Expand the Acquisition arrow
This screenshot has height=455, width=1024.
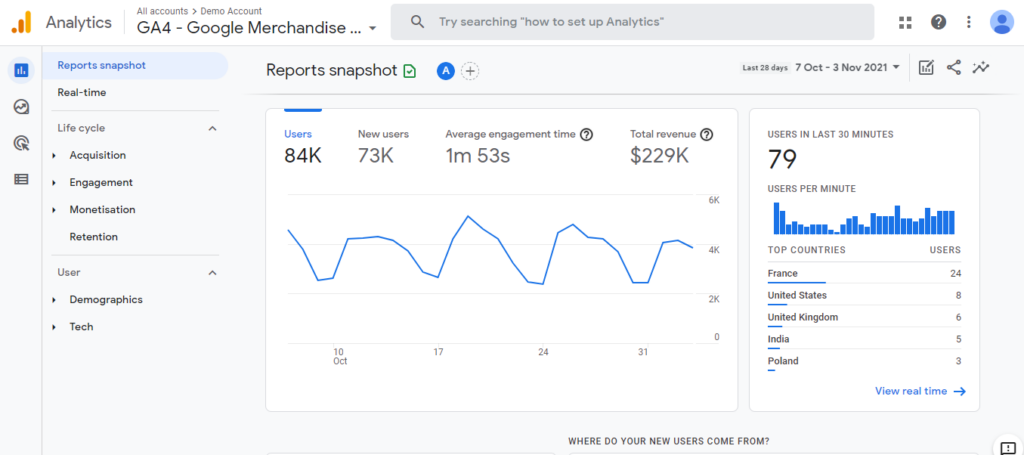[54, 156]
